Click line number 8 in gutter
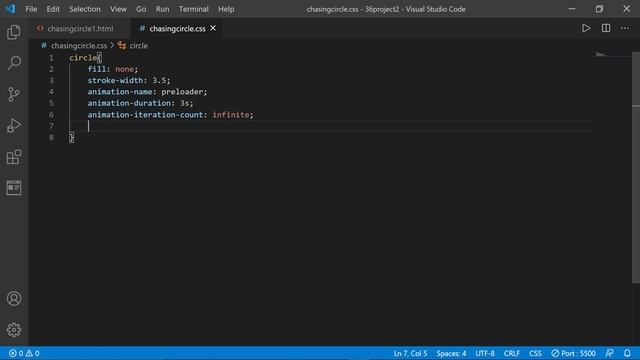Screen dimensions: 640x360 tap(51, 138)
